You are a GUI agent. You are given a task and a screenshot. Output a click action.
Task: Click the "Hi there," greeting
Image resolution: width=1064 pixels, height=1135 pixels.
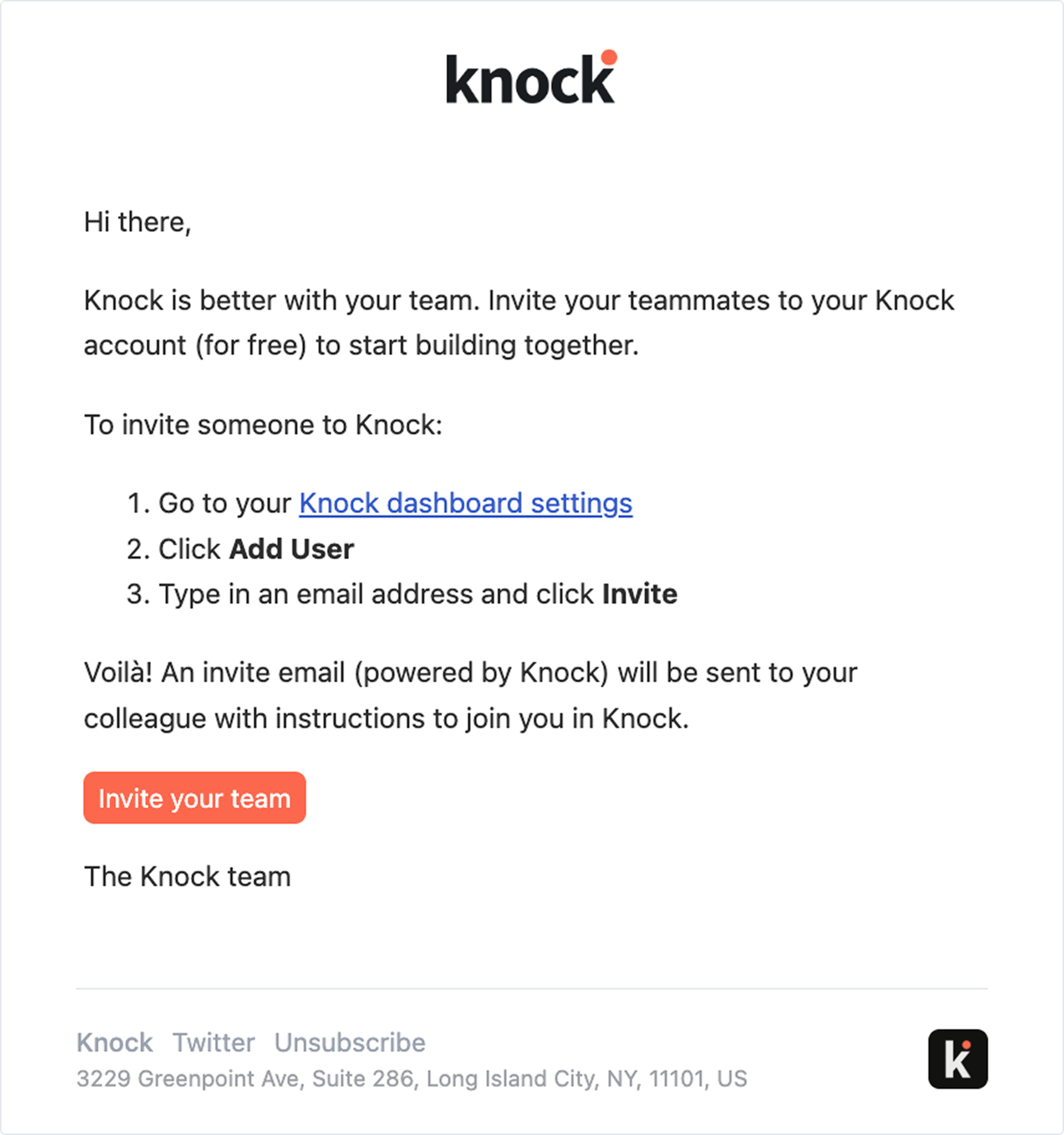pos(138,222)
